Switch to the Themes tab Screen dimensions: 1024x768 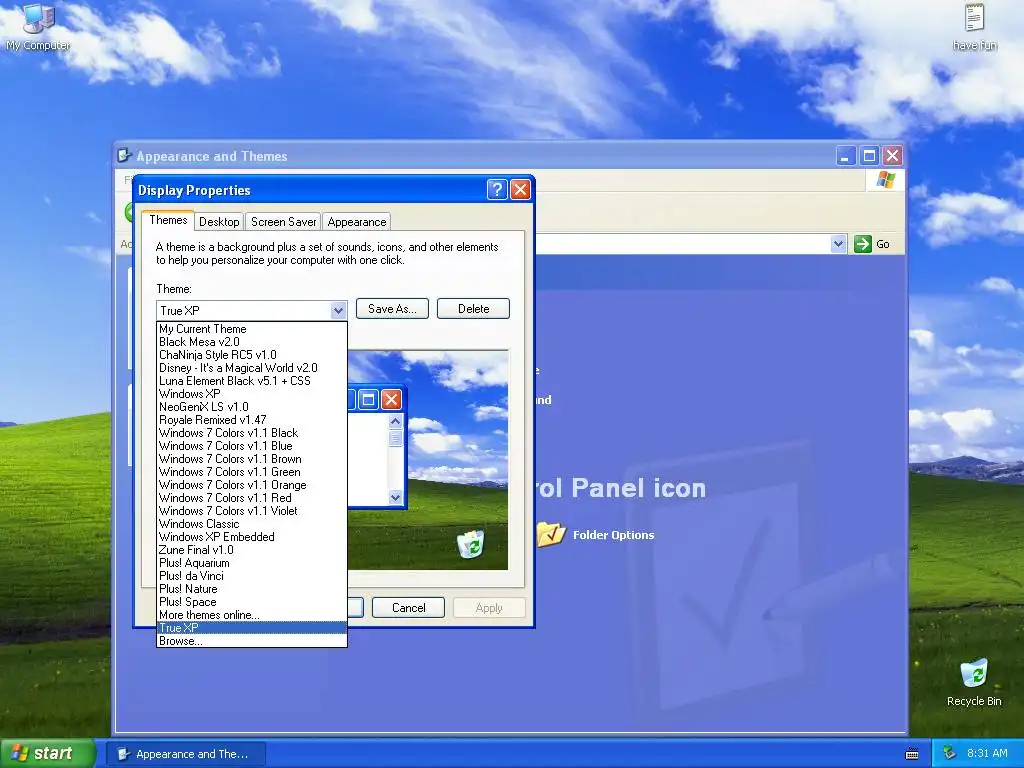point(168,220)
